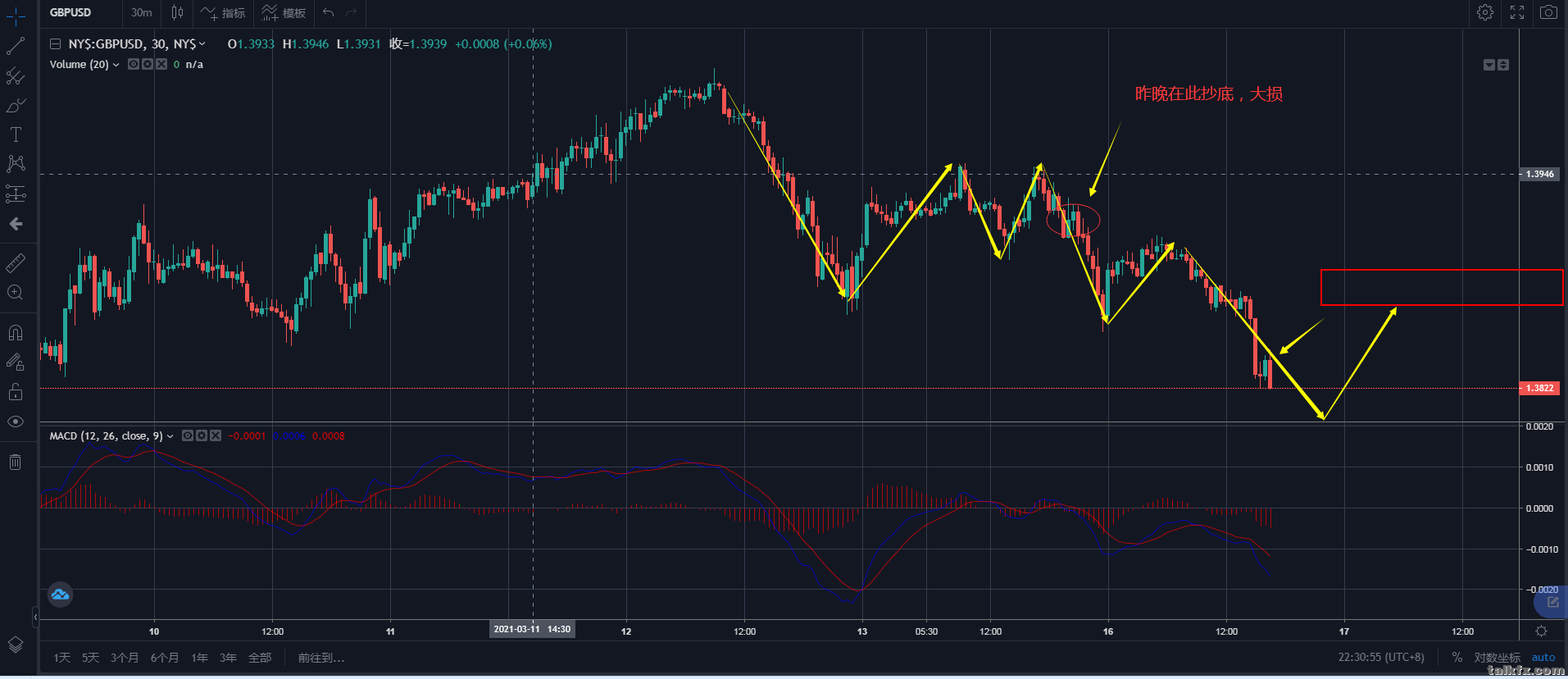
Task: Open the pitchfork tools
Action: [16, 76]
